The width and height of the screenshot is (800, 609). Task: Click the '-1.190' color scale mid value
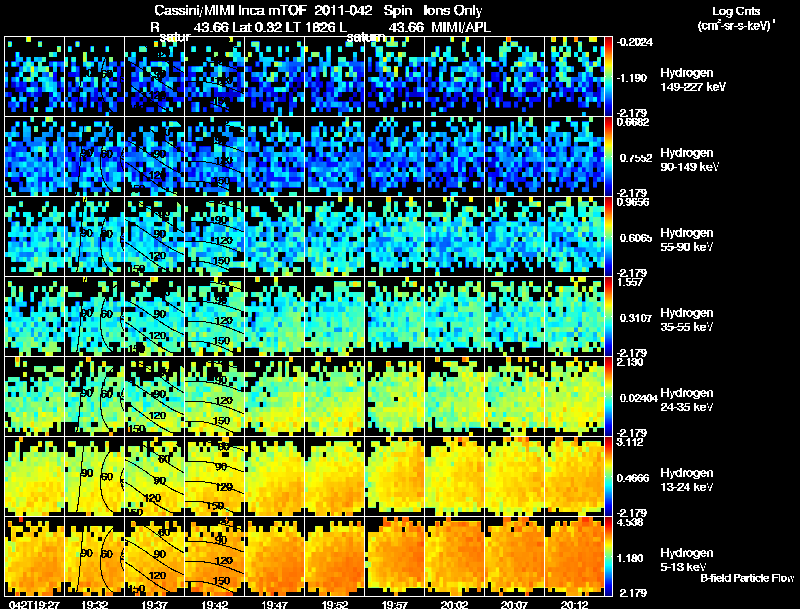pos(633,78)
